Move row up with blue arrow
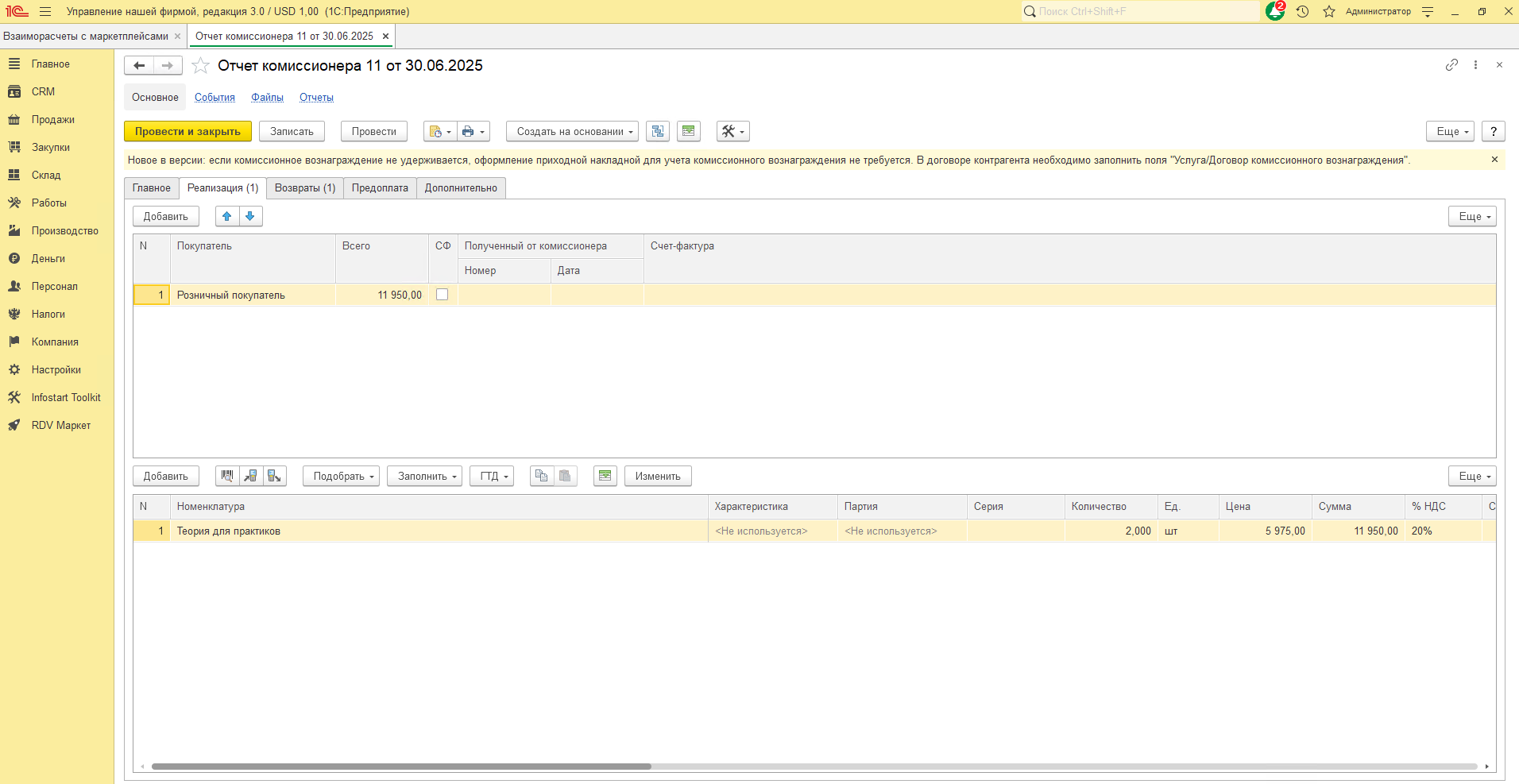 227,216
